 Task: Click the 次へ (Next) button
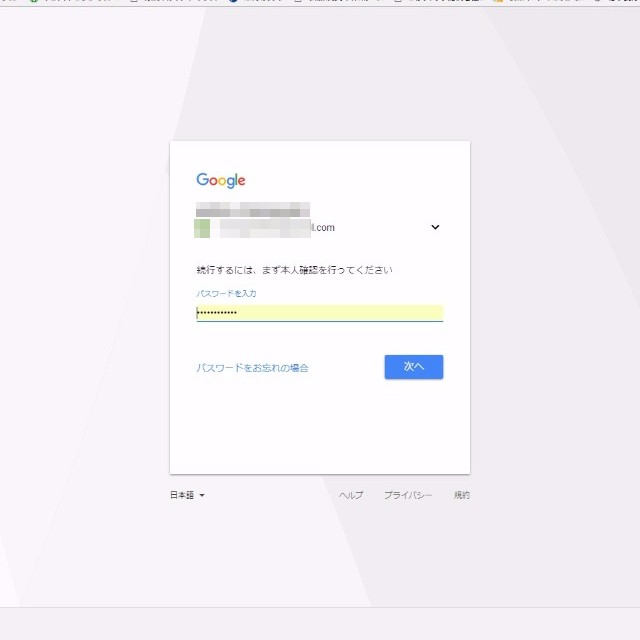pyautogui.click(x=413, y=367)
